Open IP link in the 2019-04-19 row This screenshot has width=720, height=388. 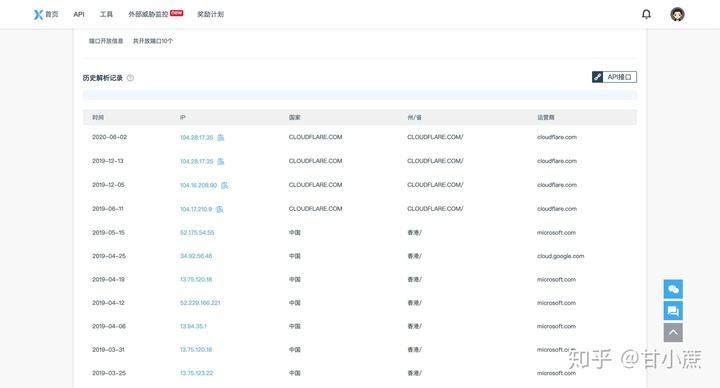196,280
